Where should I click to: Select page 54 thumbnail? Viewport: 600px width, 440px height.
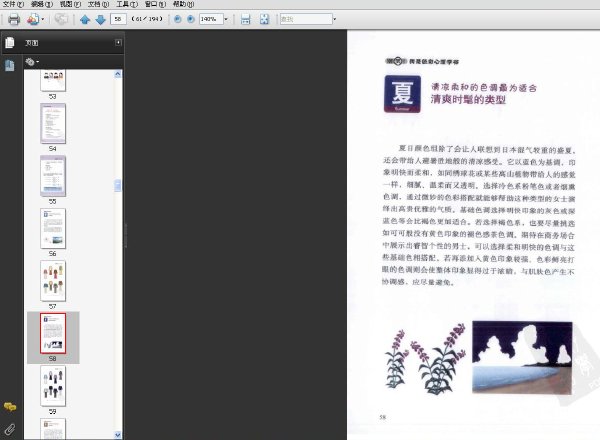coord(53,123)
